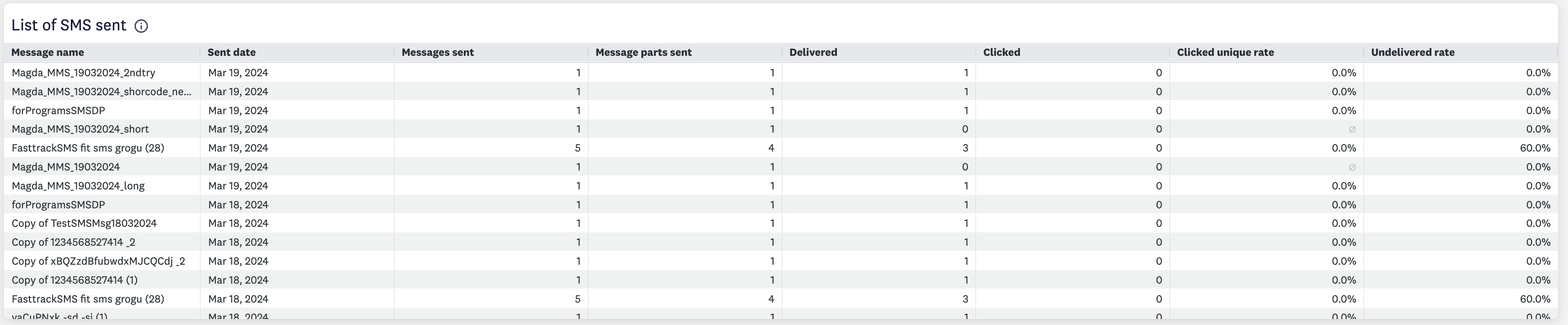Viewport: 1568px width, 325px height.
Task: Click the Message parts sent column header
Action: pyautogui.click(x=643, y=52)
